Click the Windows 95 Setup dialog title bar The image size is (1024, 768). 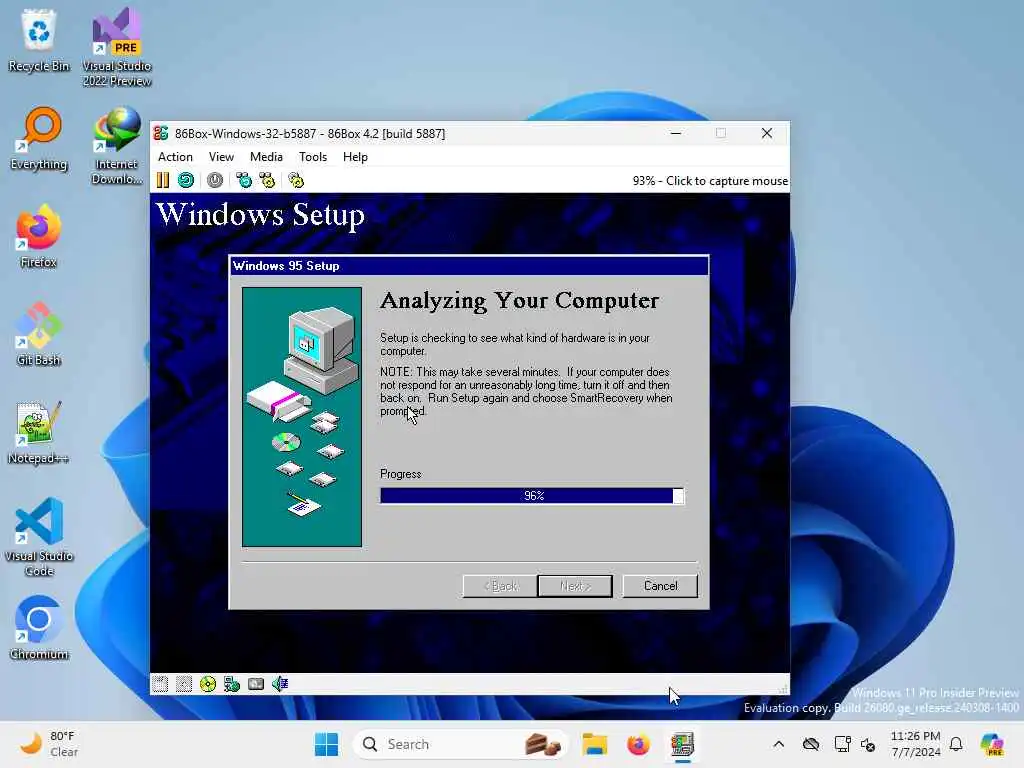click(x=469, y=266)
